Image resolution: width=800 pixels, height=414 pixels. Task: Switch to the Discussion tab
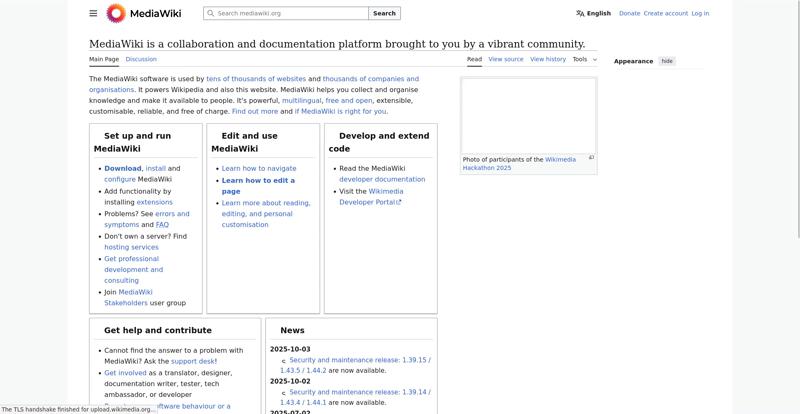(141, 59)
